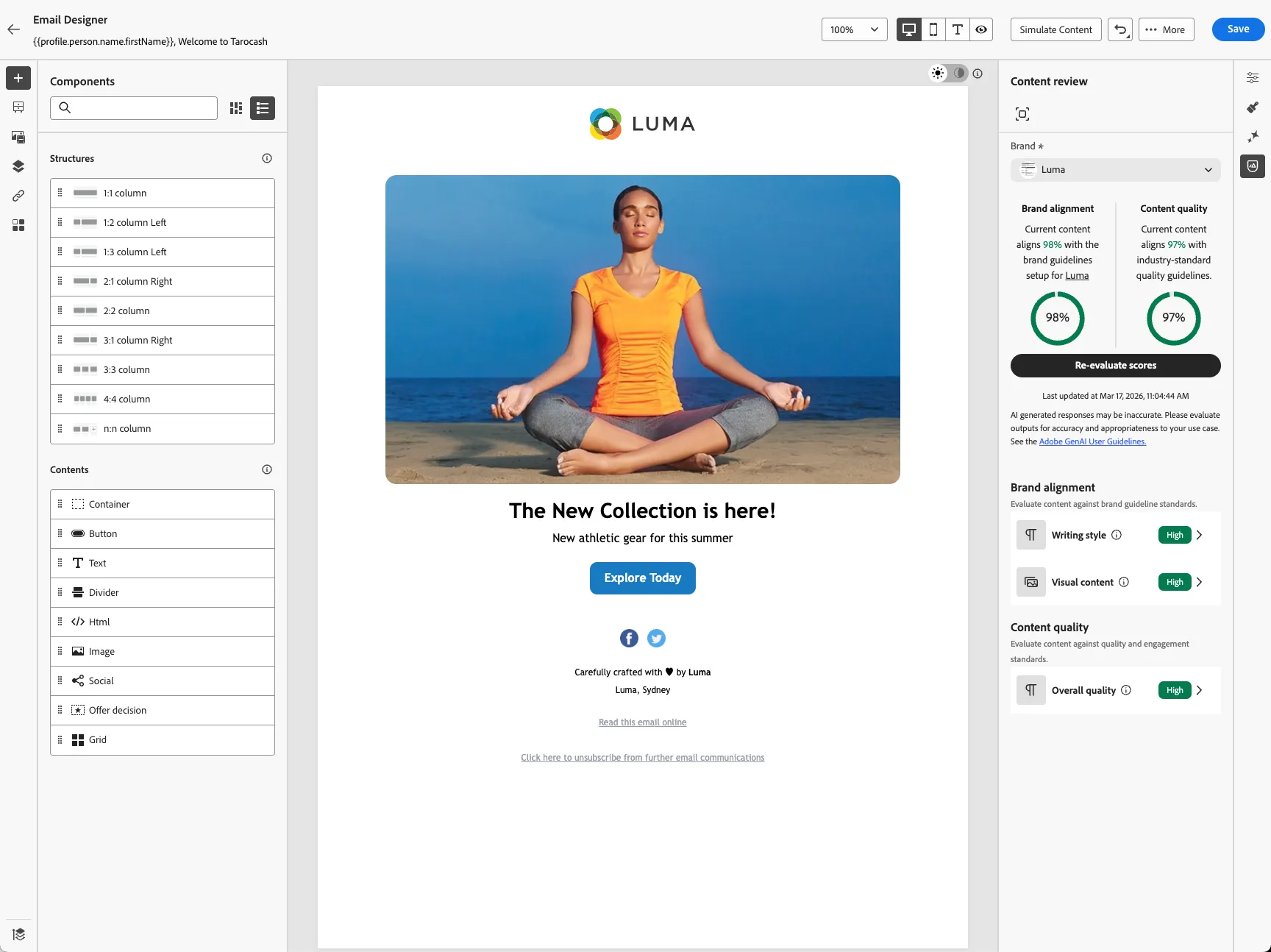Select the 3:3 column structure
Viewport: 1271px width, 952px height.
pyautogui.click(x=163, y=370)
